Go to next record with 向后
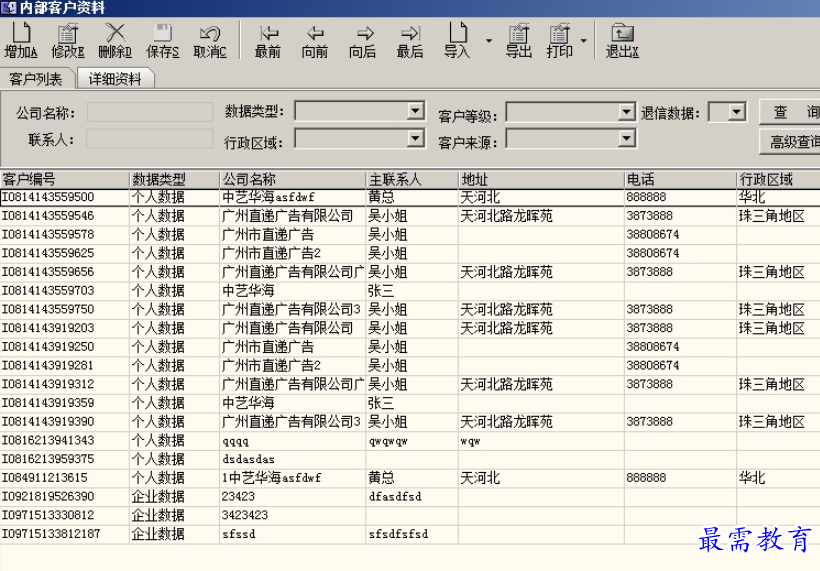 tap(362, 40)
